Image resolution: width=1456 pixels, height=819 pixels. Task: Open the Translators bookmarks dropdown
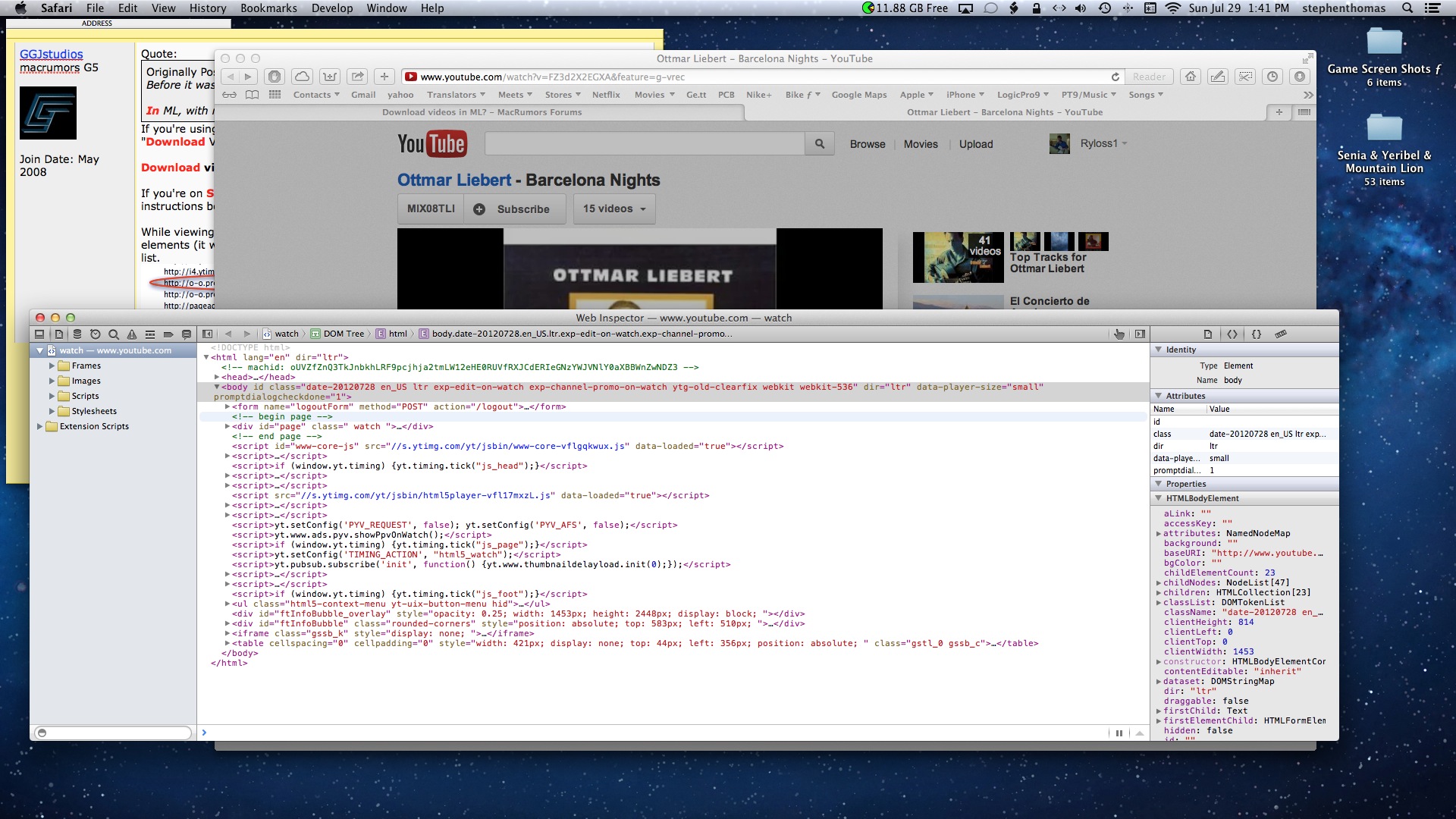click(456, 95)
